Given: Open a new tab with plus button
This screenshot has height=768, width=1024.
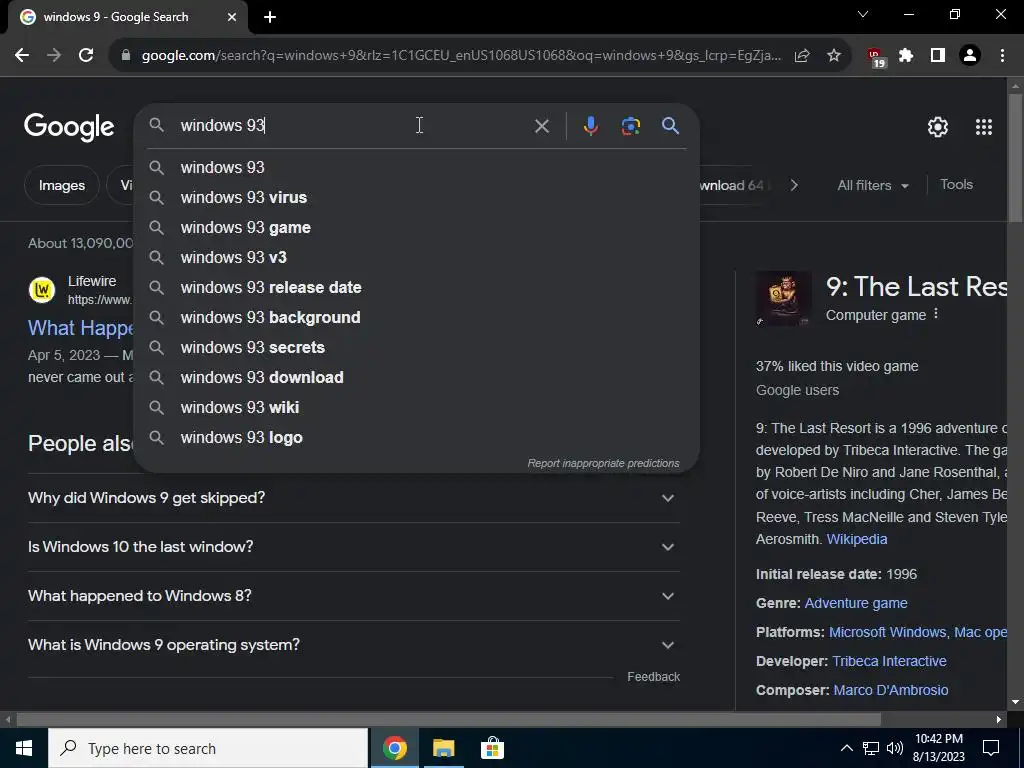Looking at the screenshot, I should point(270,17).
